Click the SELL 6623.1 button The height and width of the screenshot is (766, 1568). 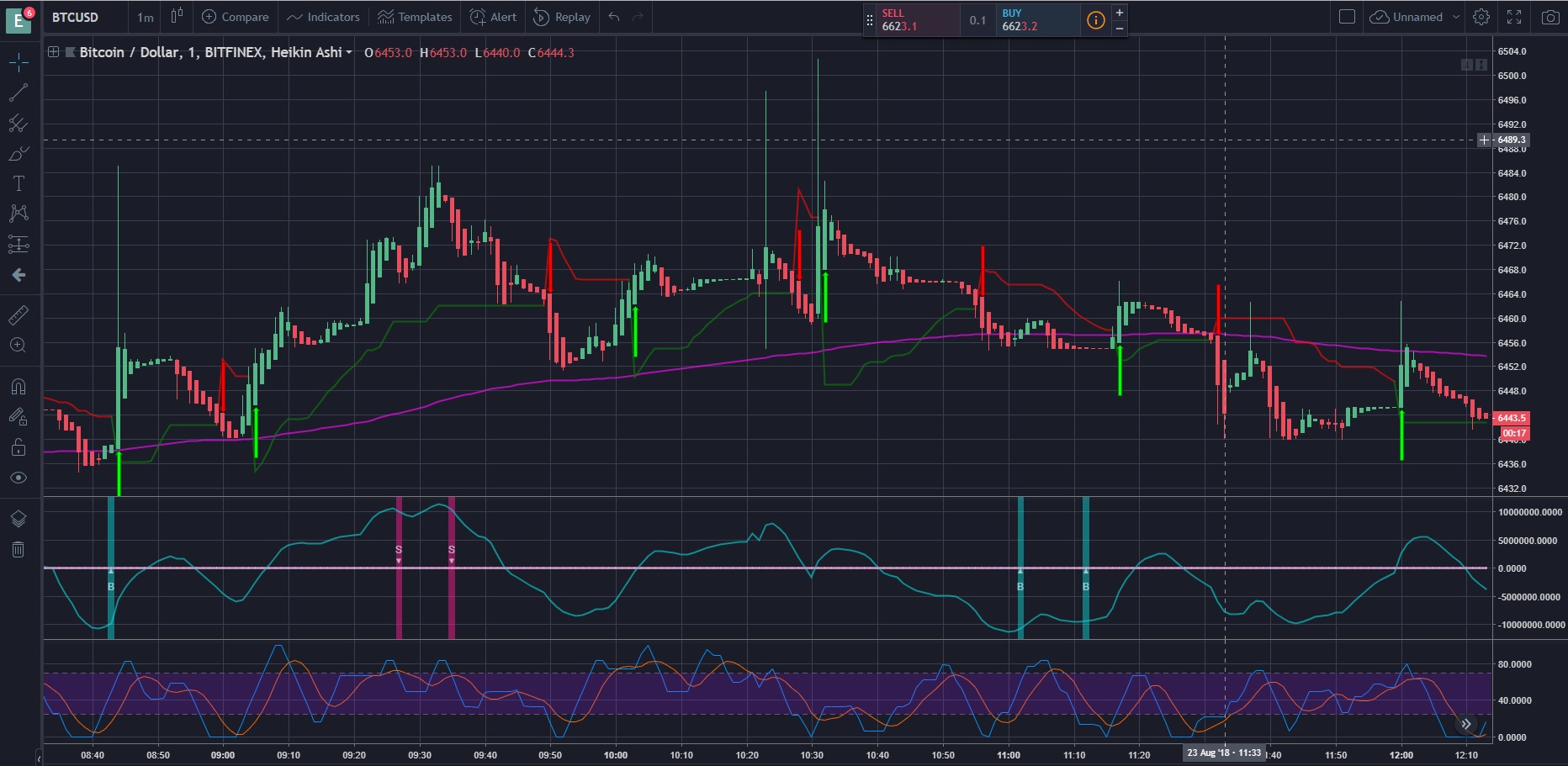(x=919, y=20)
